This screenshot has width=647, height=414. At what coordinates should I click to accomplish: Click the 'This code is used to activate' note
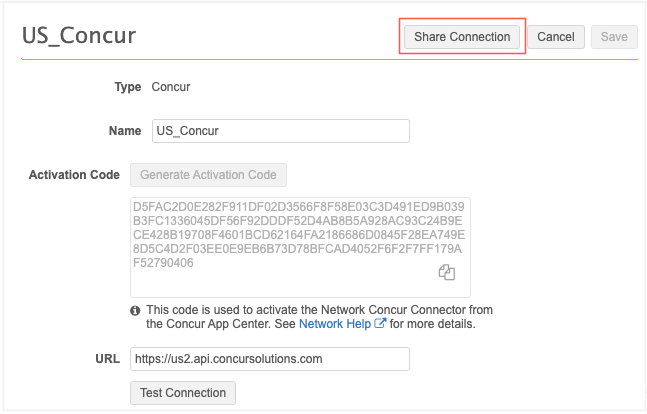319,310
